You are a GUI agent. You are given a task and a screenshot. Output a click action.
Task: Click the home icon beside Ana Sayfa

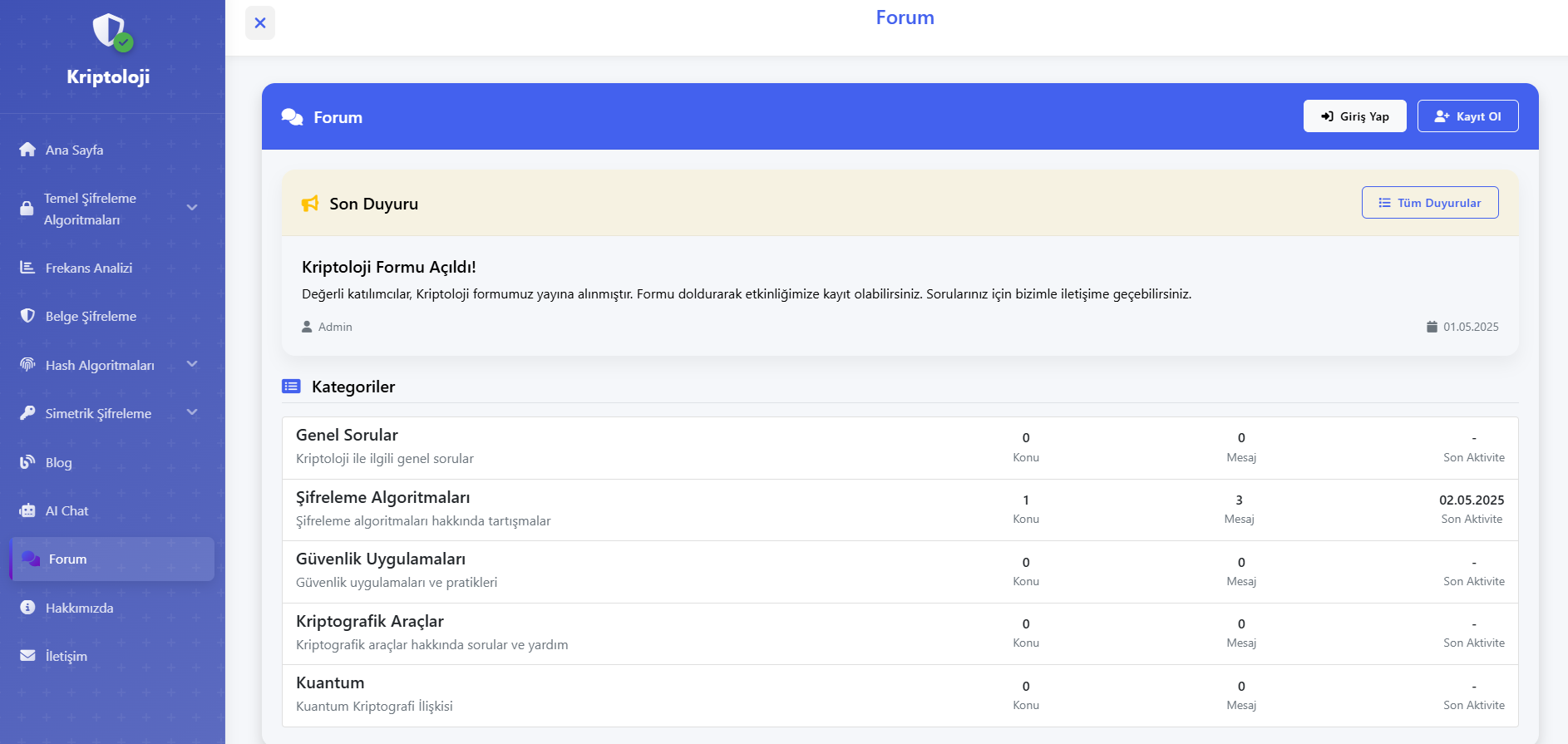[27, 150]
